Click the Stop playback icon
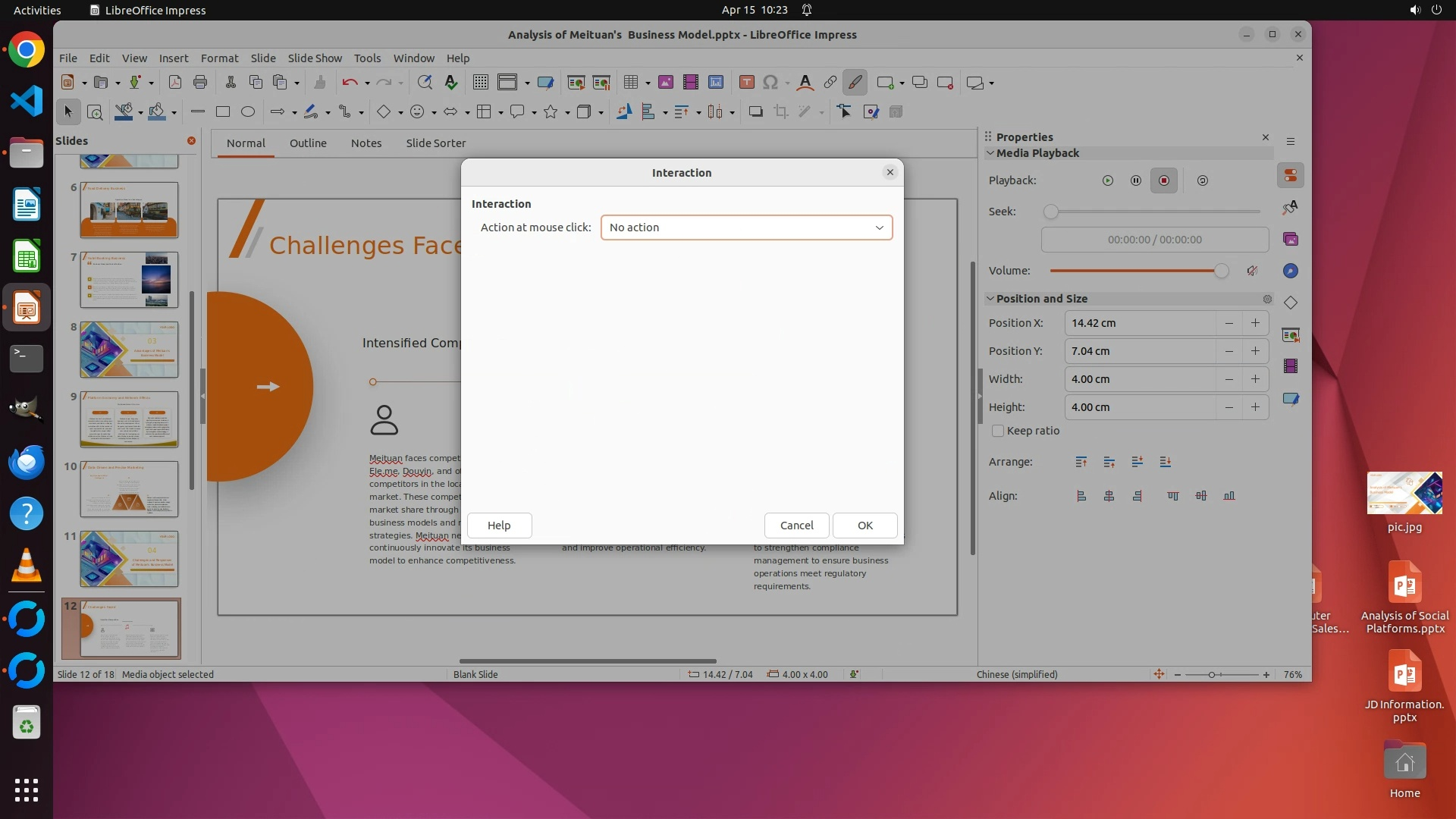 tap(1163, 180)
